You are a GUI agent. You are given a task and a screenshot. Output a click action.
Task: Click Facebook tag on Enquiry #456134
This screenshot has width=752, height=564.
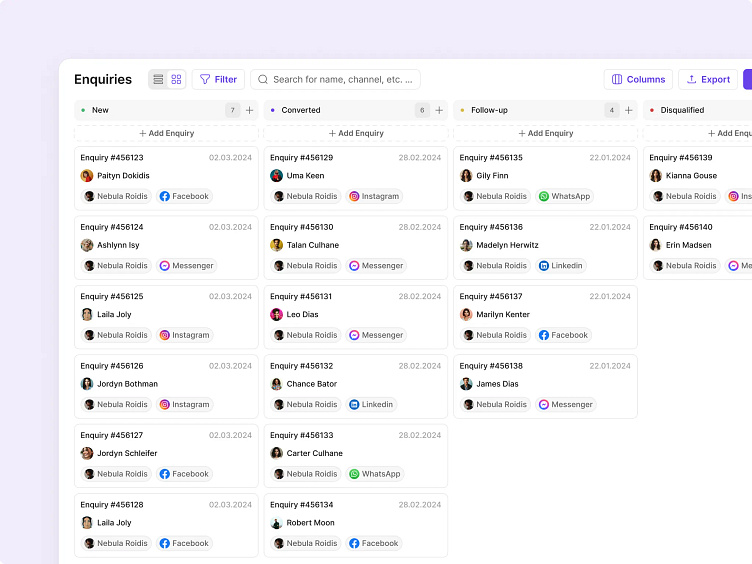pyautogui.click(x=374, y=543)
